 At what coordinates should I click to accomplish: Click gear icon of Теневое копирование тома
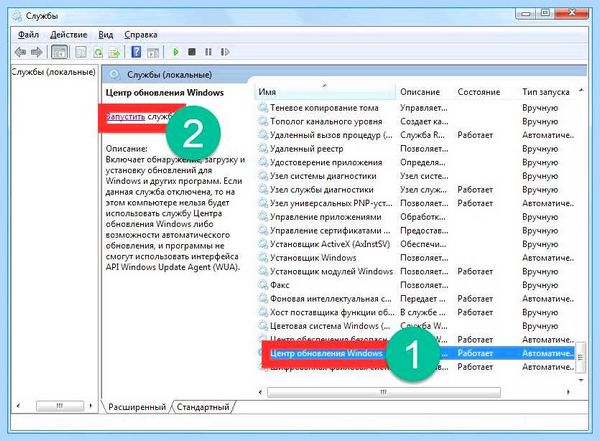pyautogui.click(x=263, y=108)
